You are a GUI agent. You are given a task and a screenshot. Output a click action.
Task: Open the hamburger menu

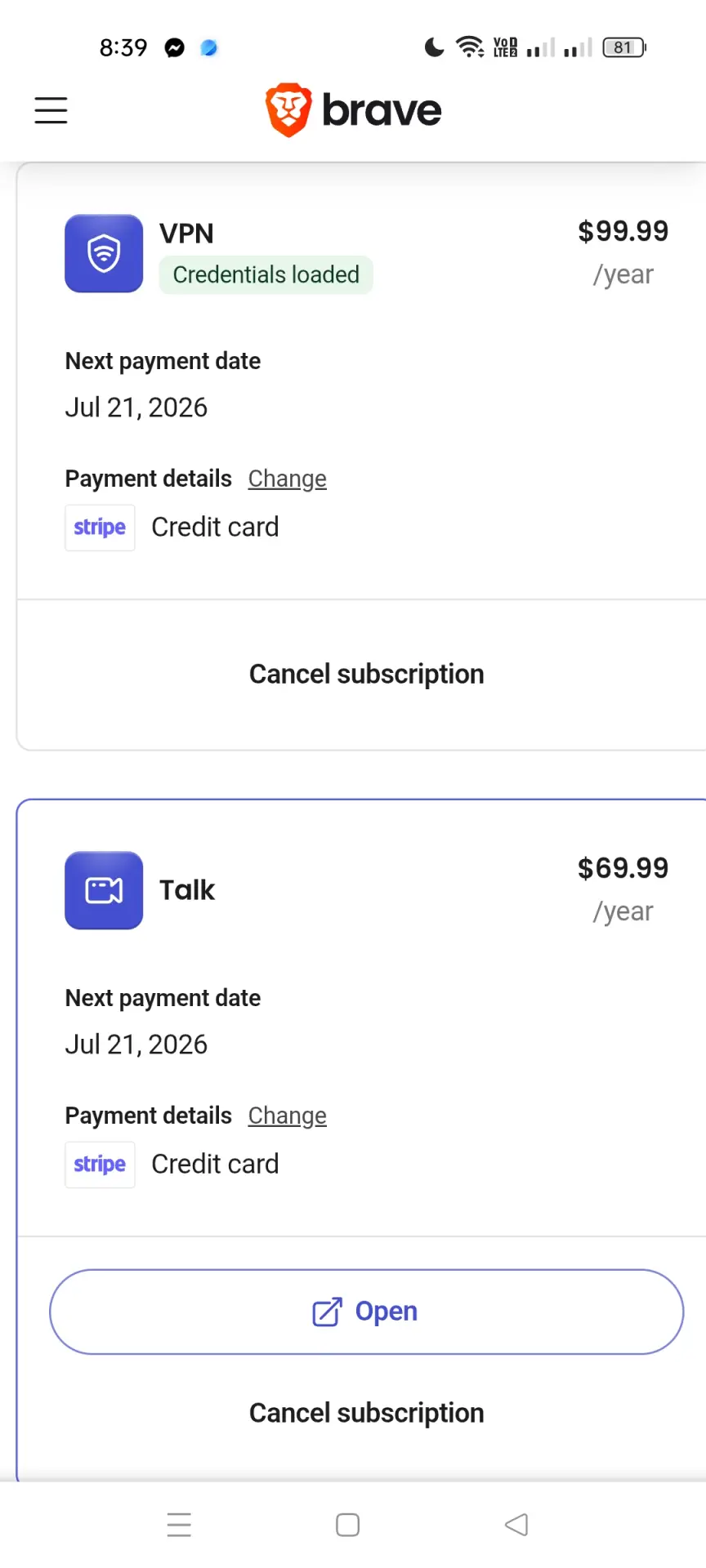click(x=51, y=110)
